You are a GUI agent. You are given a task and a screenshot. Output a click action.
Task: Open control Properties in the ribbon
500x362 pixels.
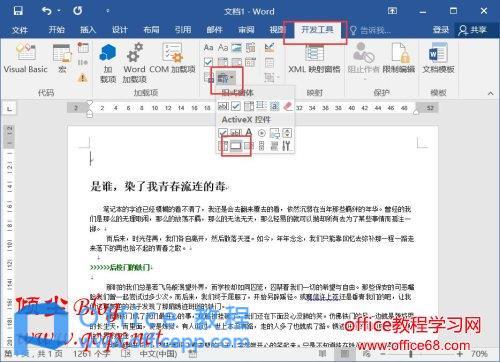point(269,63)
